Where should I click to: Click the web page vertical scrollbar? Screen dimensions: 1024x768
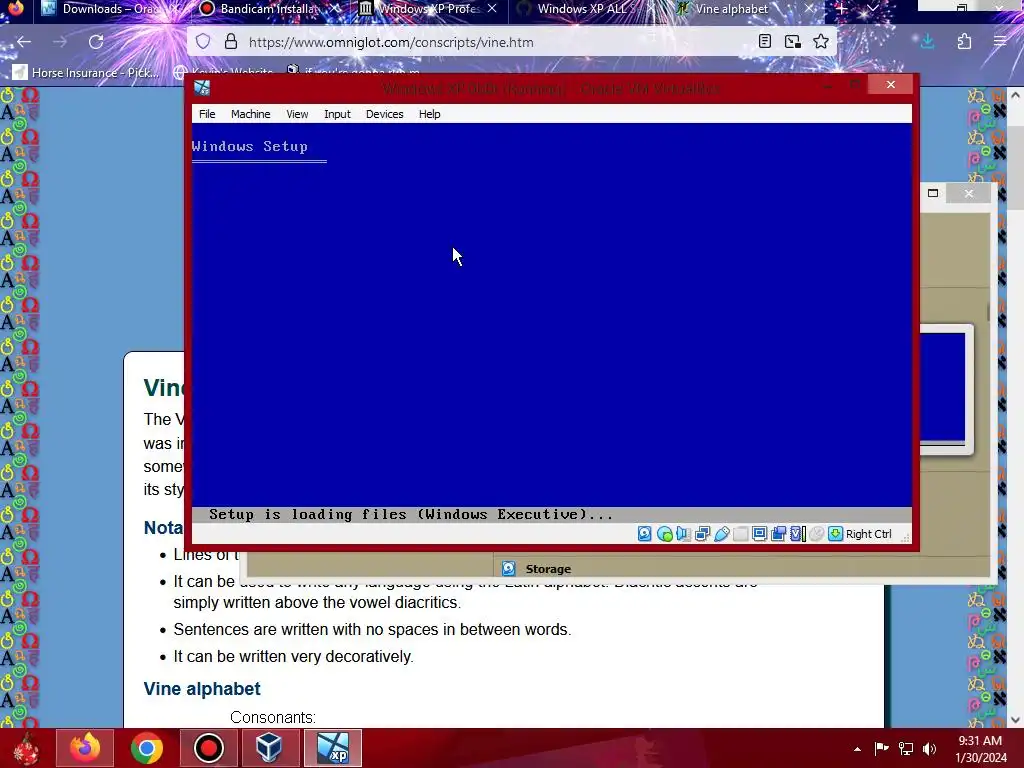tap(1015, 408)
